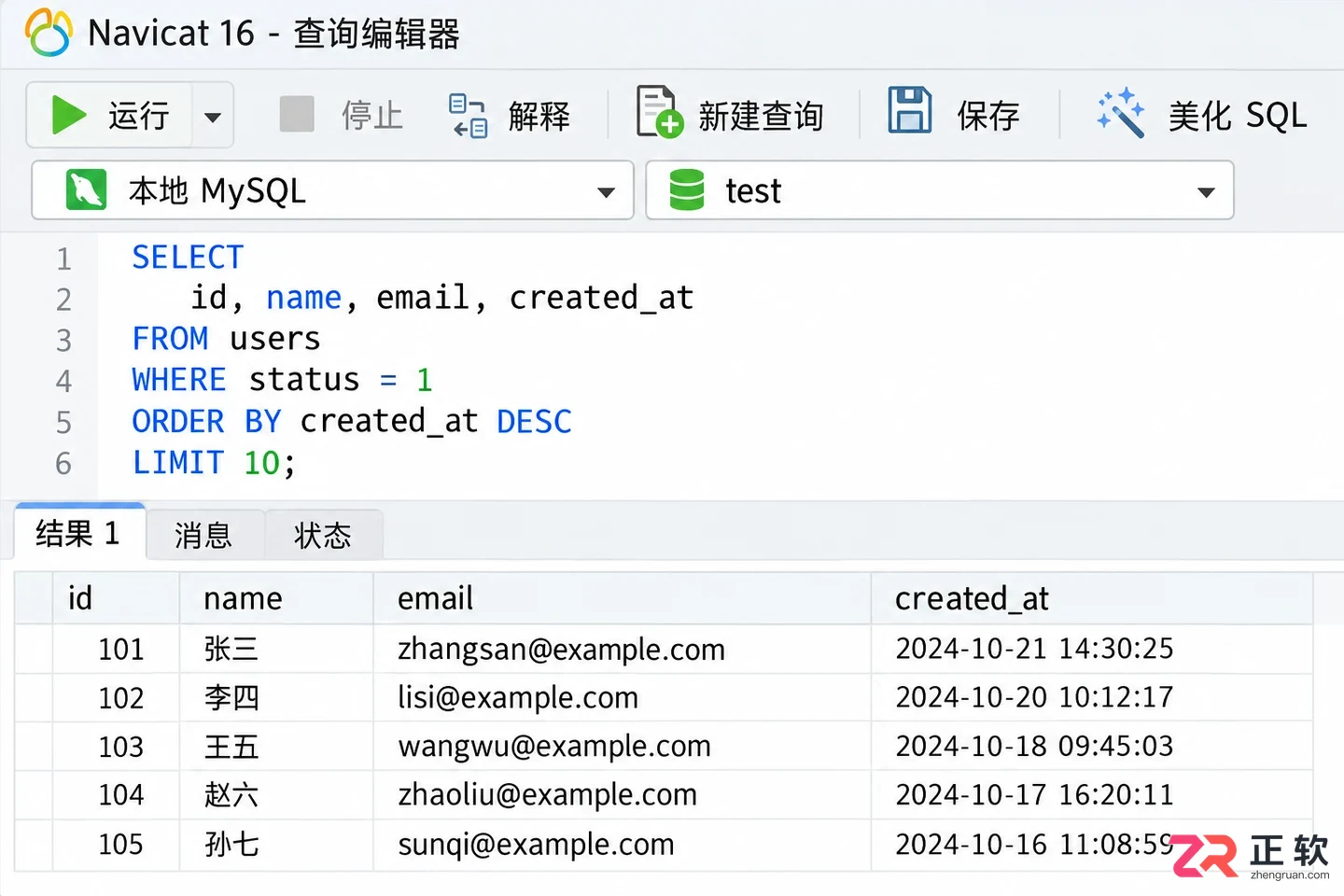The image size is (1344, 896).
Task: Select the 2024-10-17 16:20:11 cell
Action: (x=1092, y=795)
